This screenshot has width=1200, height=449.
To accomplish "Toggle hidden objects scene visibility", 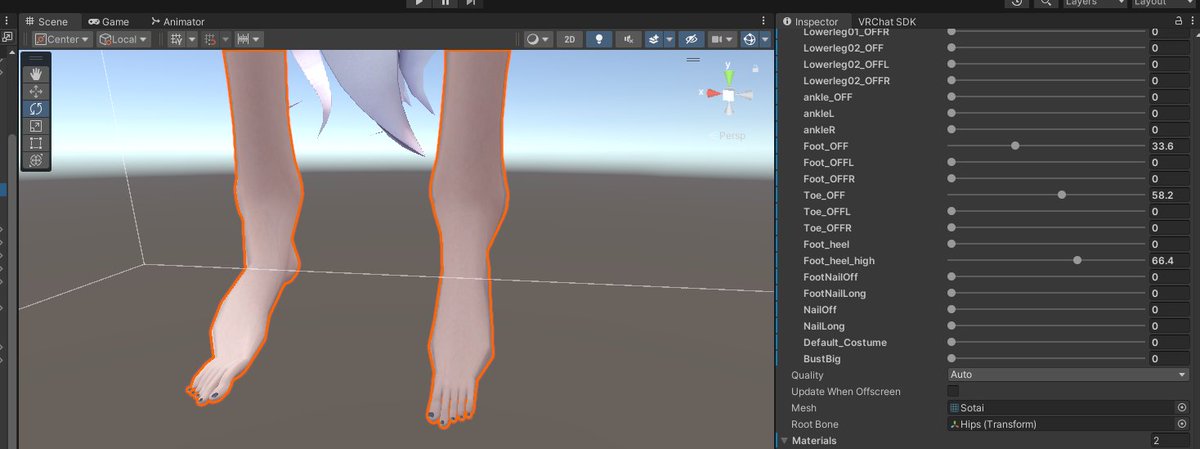I will pos(689,39).
